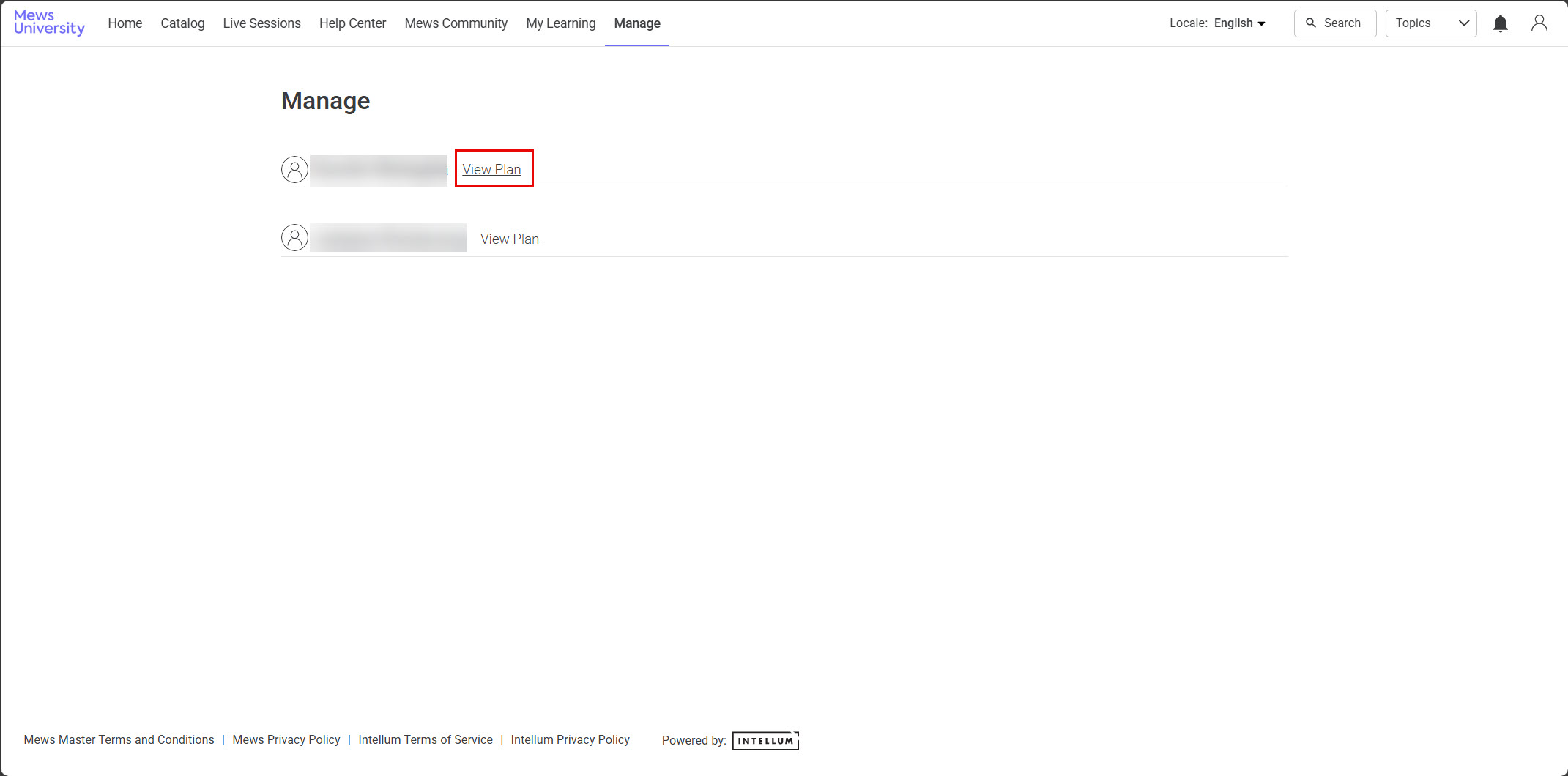Viewport: 1568px width, 776px height.
Task: Open My Learning tab
Action: pos(561,23)
